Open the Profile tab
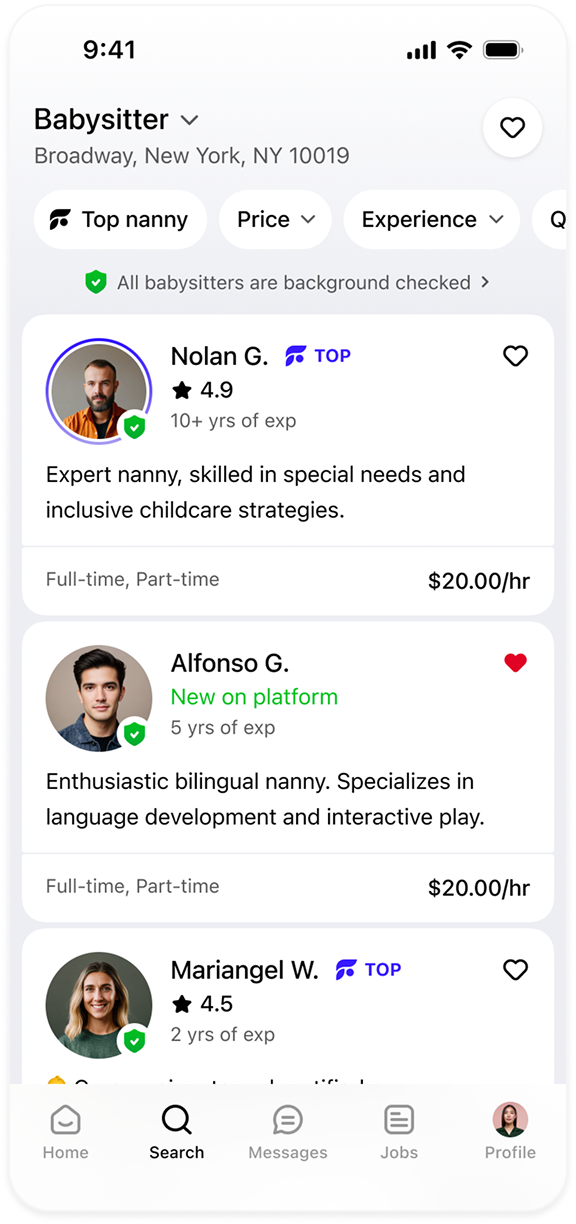This screenshot has width=576, height=1224. coord(510,1132)
